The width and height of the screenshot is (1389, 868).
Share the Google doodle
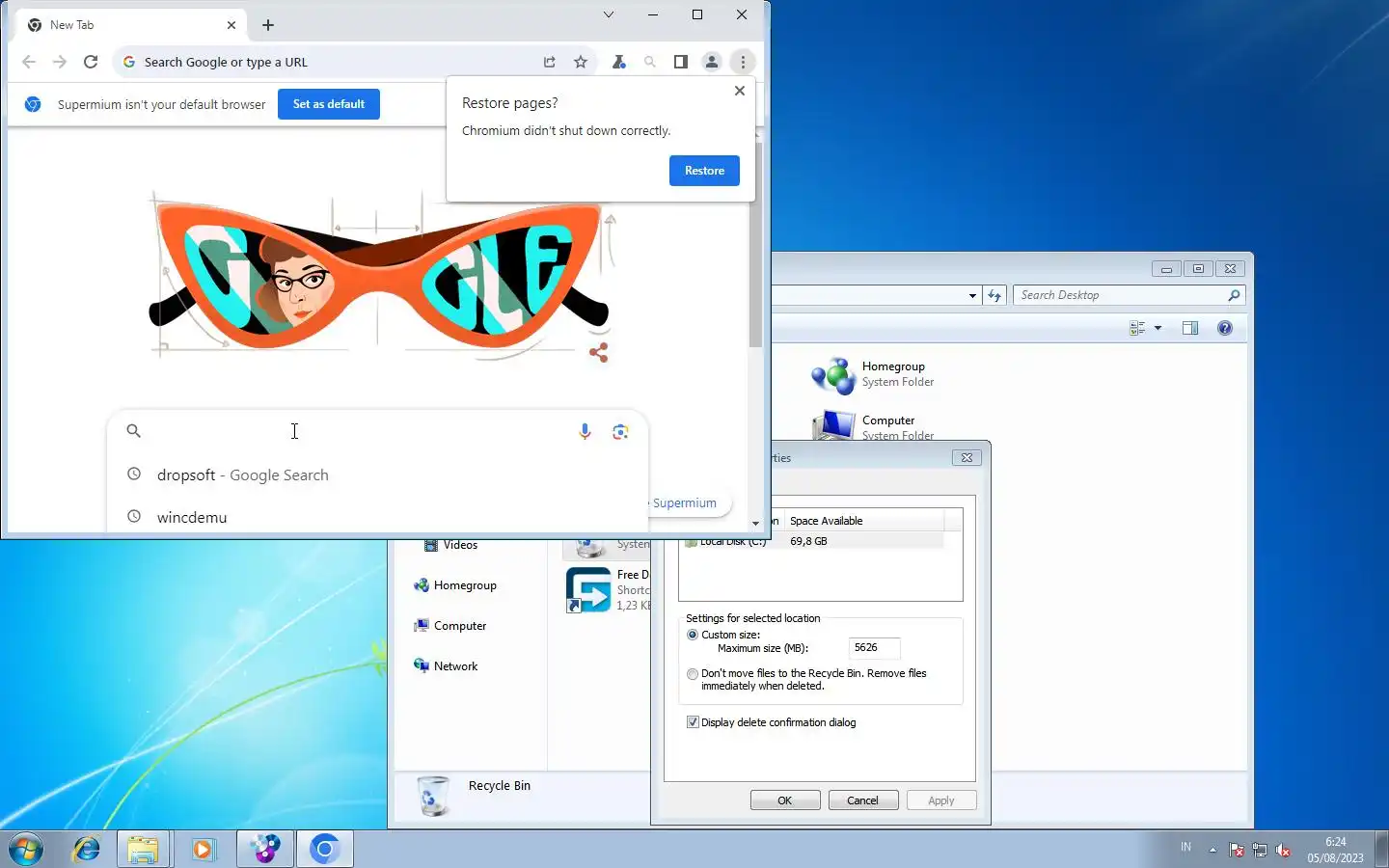[599, 353]
